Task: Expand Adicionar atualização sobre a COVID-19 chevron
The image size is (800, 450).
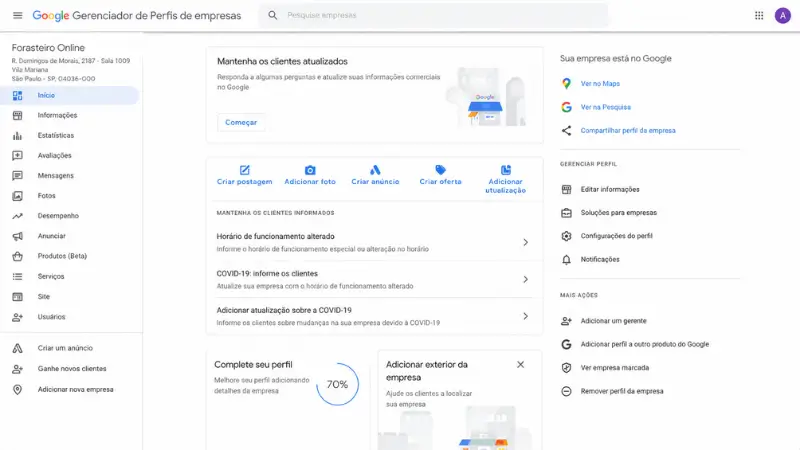Action: [525, 316]
